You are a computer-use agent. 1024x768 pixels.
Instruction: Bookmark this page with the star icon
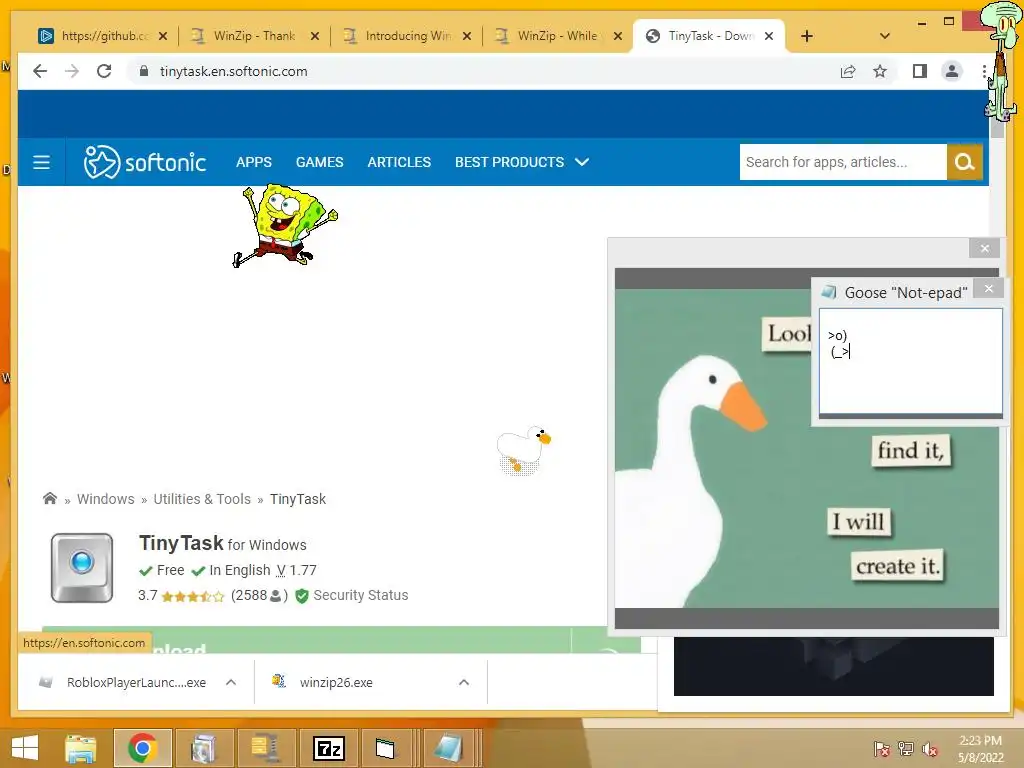point(880,71)
